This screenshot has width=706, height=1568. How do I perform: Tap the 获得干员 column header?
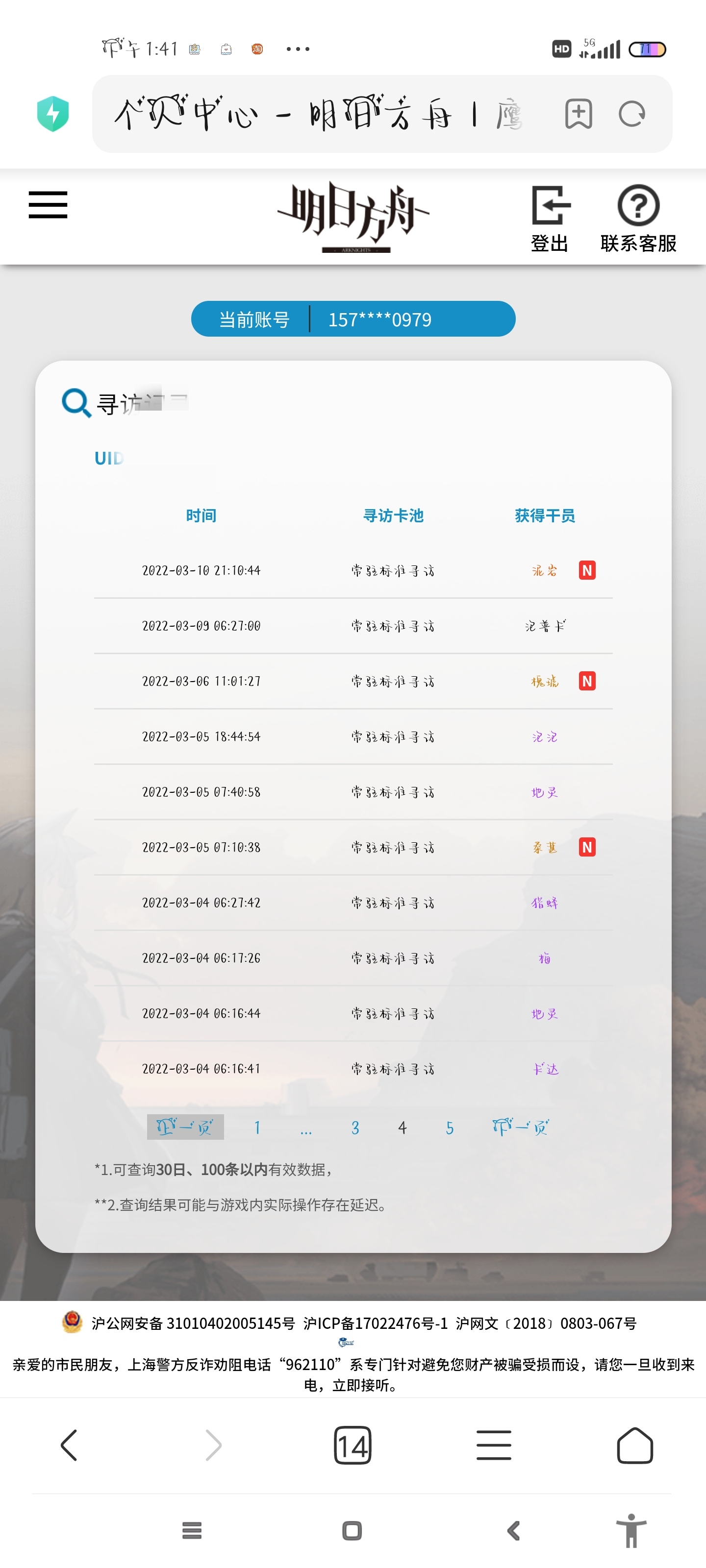pyautogui.click(x=545, y=515)
